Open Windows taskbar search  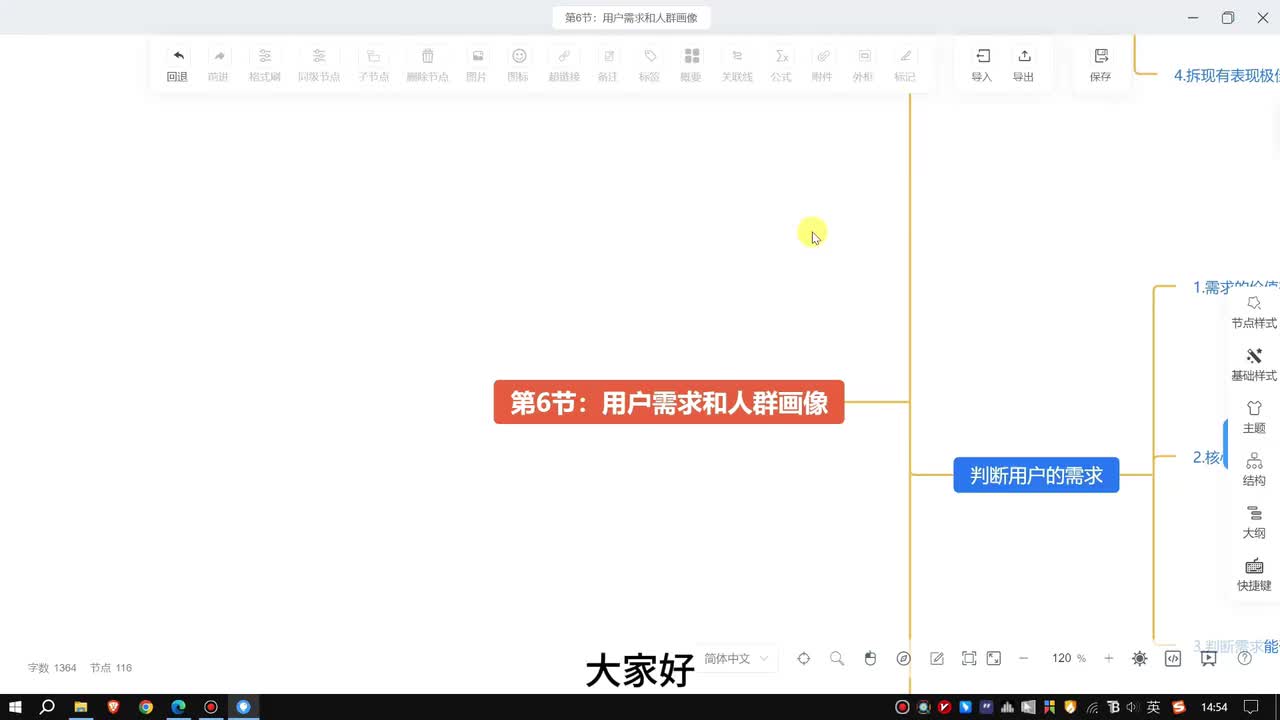(47, 707)
